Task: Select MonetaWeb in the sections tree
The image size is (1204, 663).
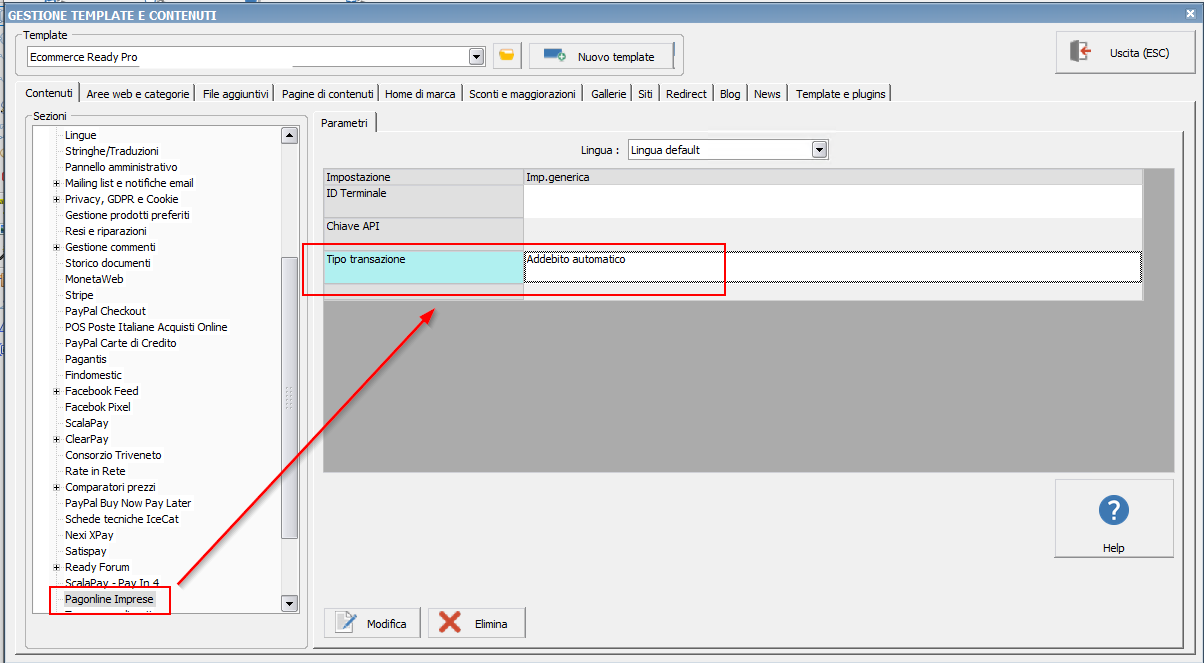Action: tap(94, 279)
